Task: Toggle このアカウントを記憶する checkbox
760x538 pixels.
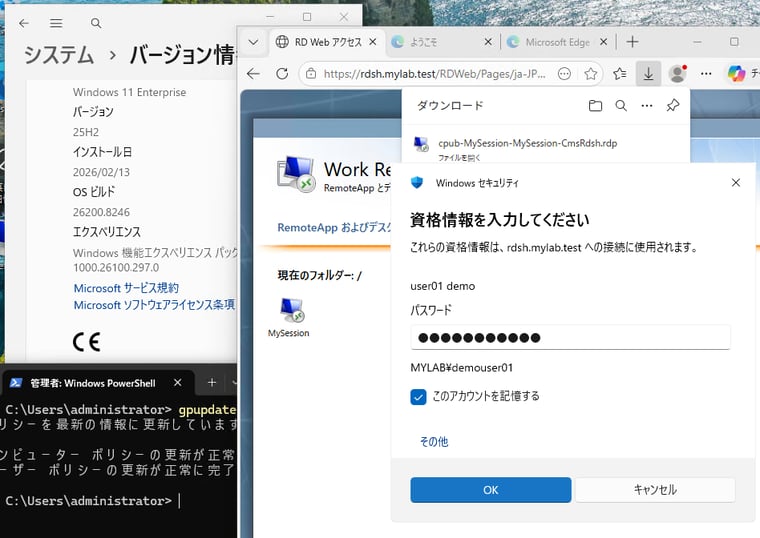Action: coord(418,397)
